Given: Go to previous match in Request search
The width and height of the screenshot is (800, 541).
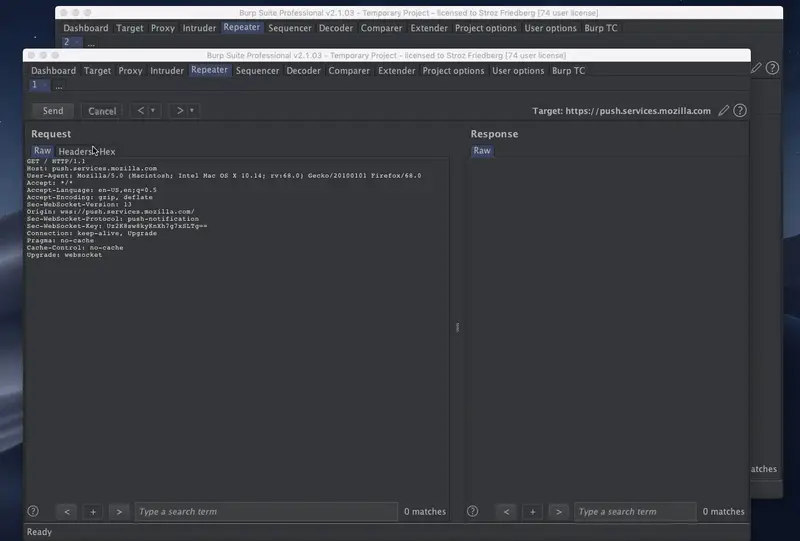Looking at the screenshot, I should (66, 511).
